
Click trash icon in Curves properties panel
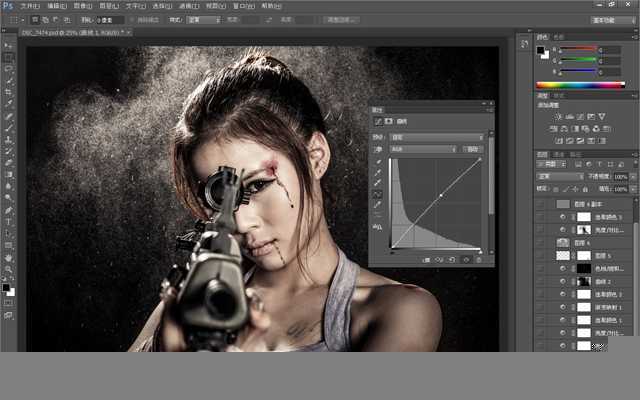[479, 260]
